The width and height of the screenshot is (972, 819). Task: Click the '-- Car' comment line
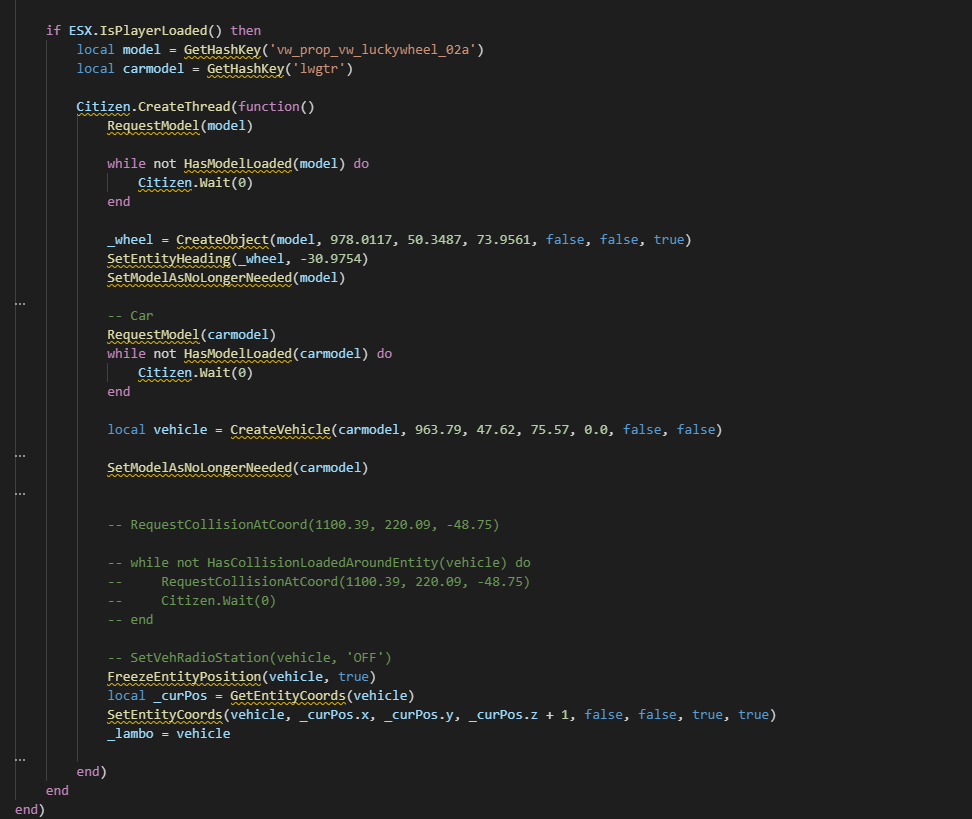[130, 315]
